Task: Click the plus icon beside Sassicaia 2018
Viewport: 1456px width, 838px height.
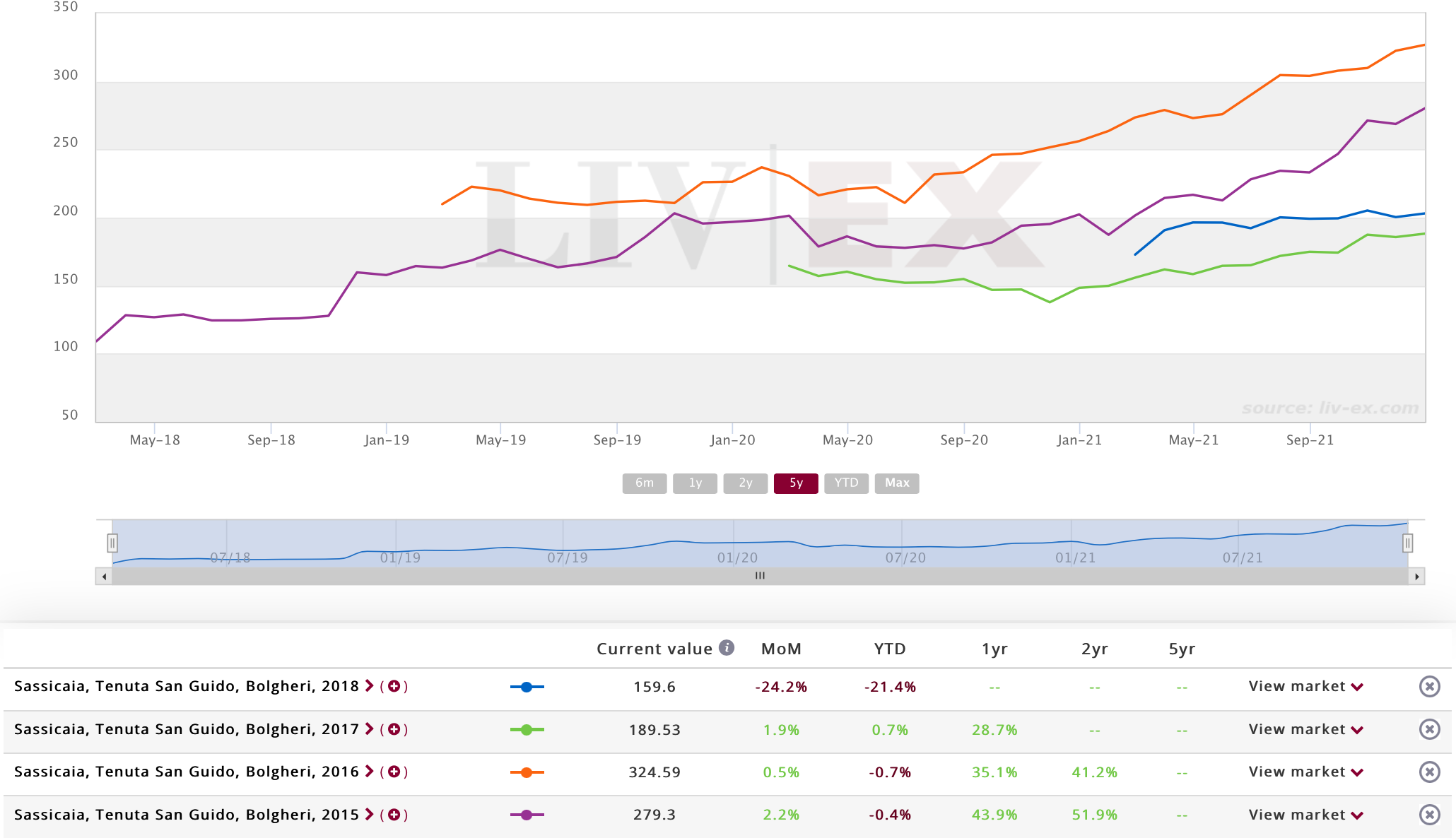Action: (394, 686)
